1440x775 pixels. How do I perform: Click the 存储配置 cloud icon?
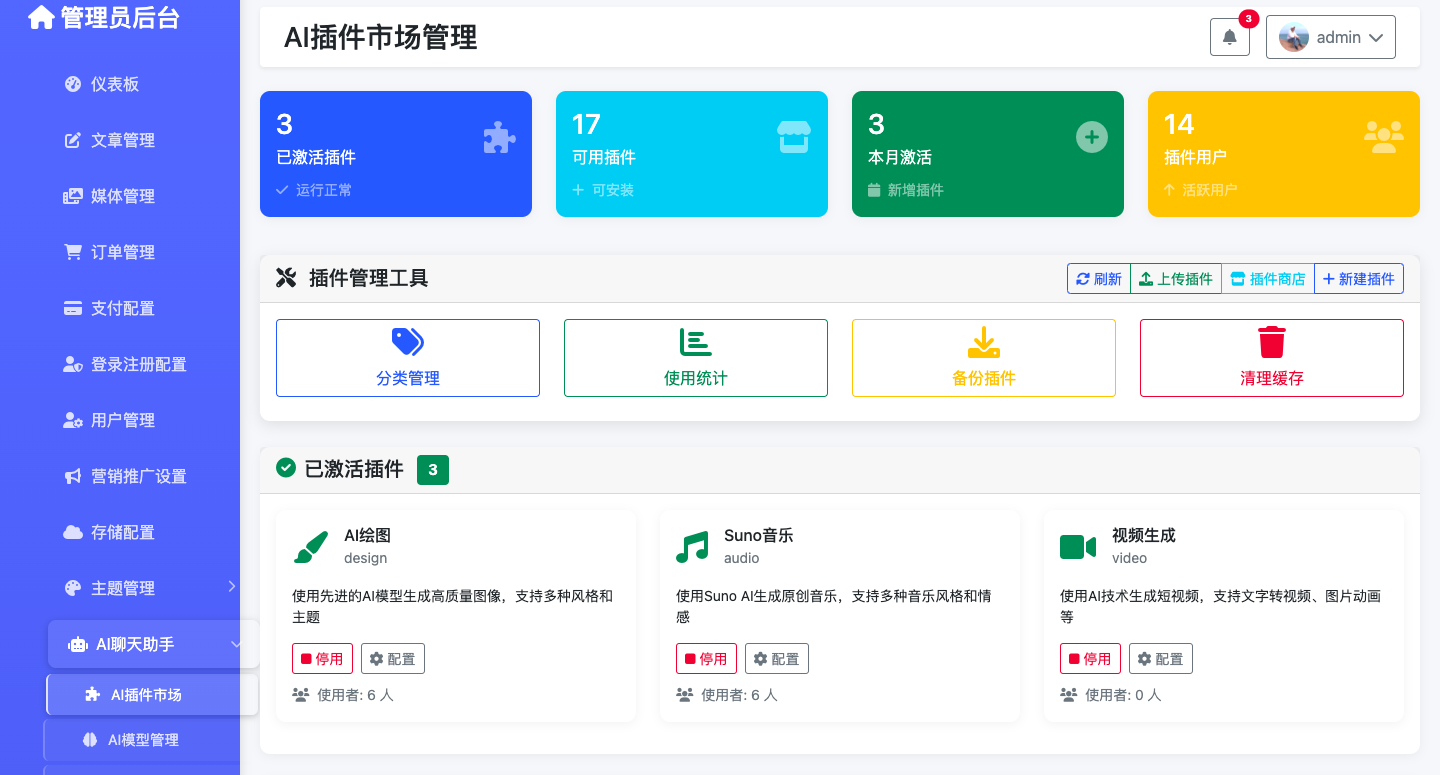pyautogui.click(x=73, y=532)
